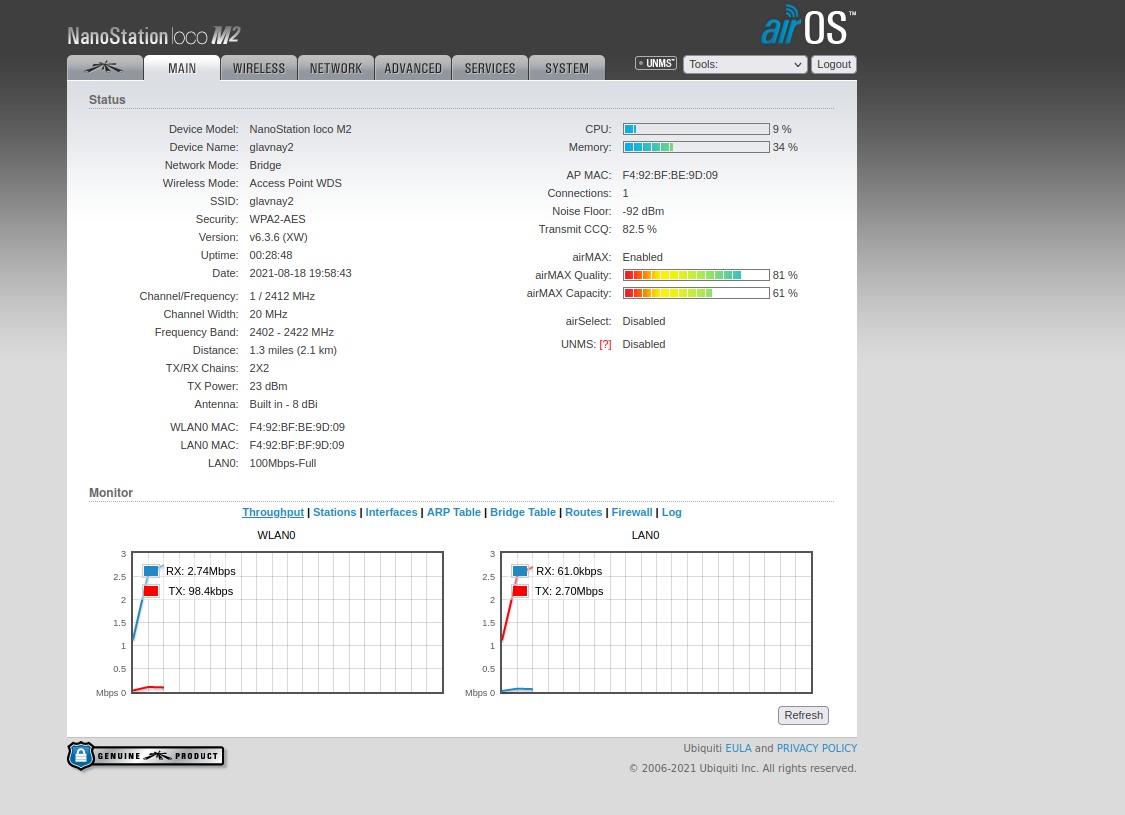Open the Firewall monitor link
This screenshot has width=1125, height=815.
pyautogui.click(x=631, y=512)
